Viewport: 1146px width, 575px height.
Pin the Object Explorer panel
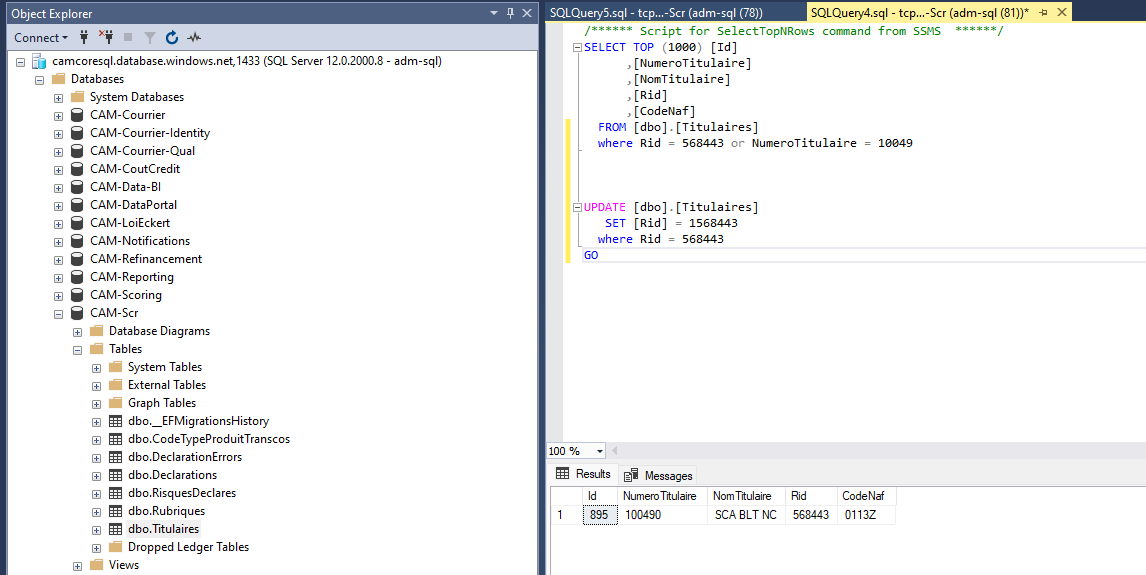tap(511, 13)
